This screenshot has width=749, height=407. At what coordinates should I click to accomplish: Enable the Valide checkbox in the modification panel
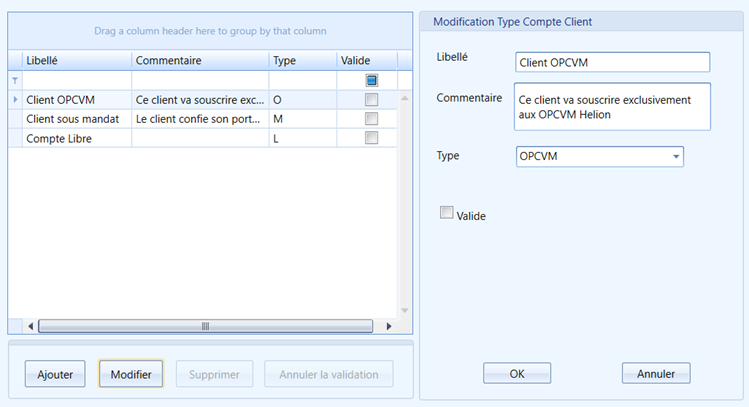click(447, 213)
